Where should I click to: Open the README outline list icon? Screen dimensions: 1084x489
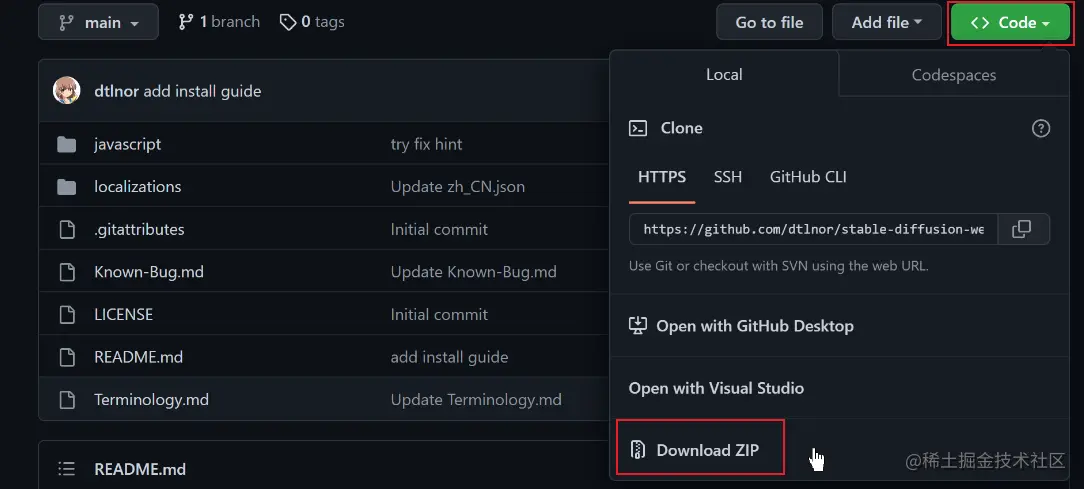tap(66, 469)
